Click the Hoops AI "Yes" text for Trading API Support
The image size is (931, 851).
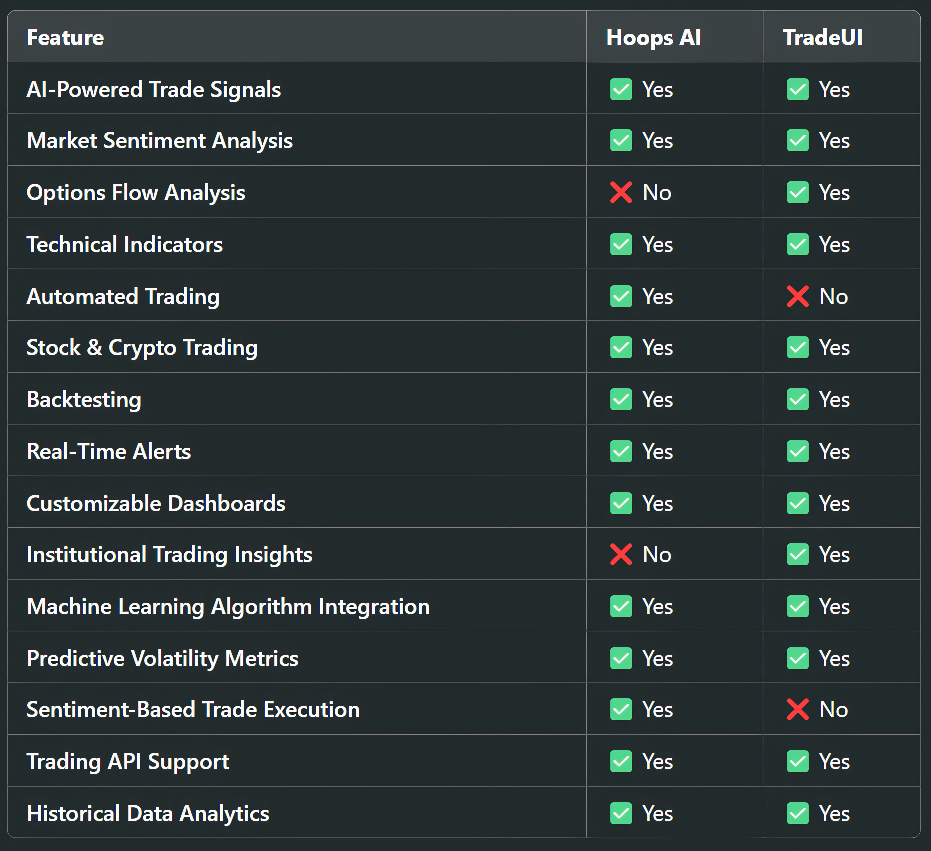[657, 762]
